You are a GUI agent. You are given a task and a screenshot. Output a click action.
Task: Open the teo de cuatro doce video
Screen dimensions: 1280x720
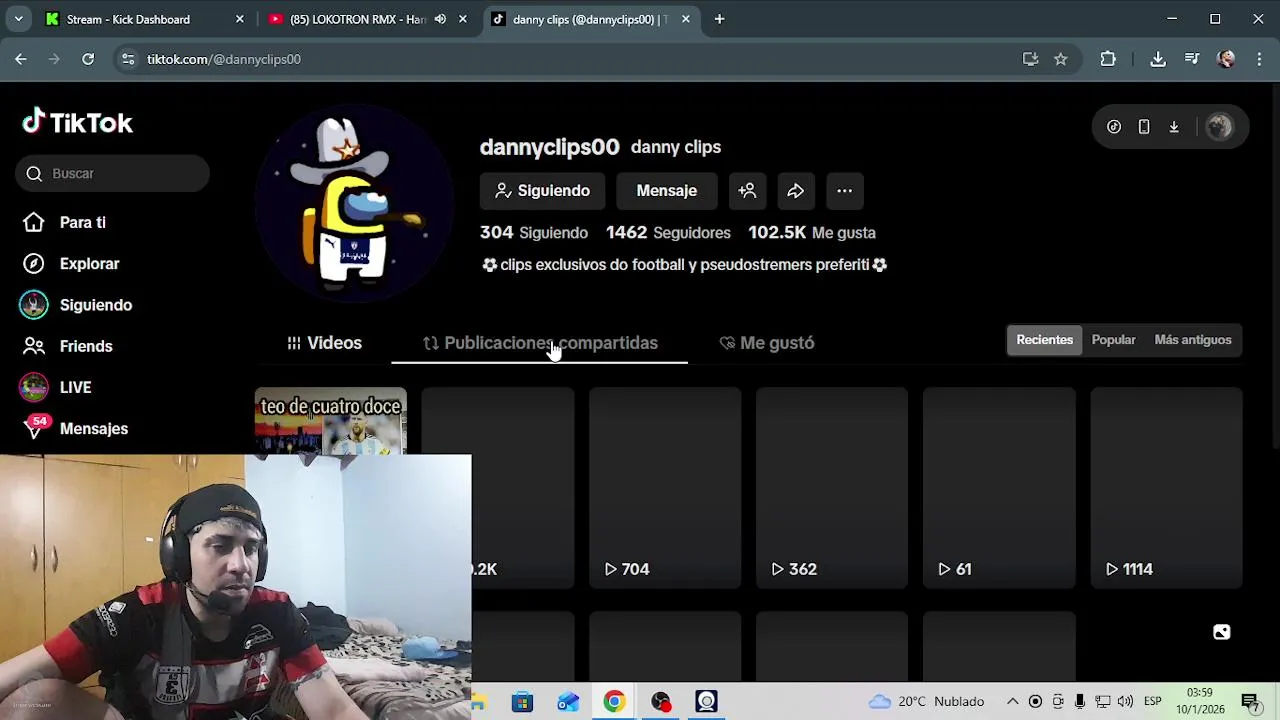(331, 421)
